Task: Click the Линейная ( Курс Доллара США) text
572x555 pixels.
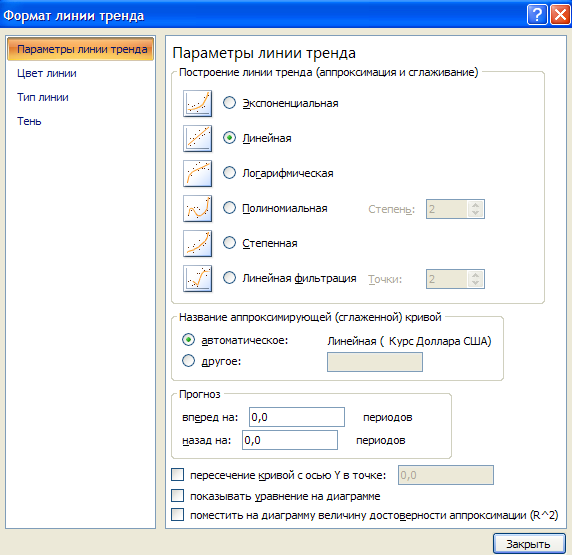Action: (x=409, y=341)
